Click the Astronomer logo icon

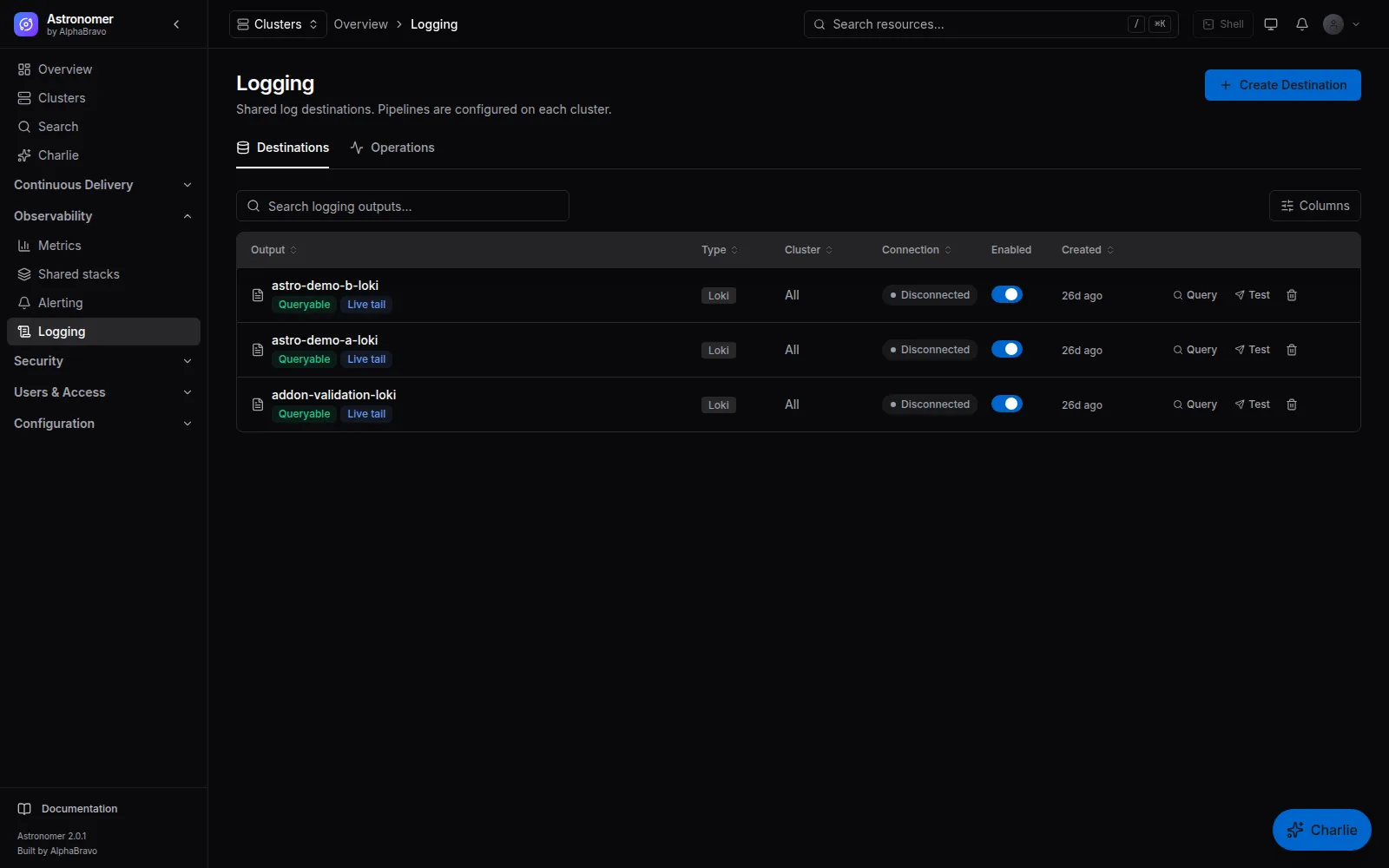26,24
